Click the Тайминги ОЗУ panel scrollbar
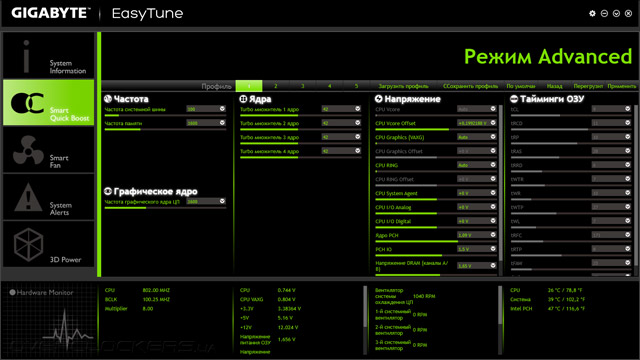Screen dimensions: 640x360 636,184
